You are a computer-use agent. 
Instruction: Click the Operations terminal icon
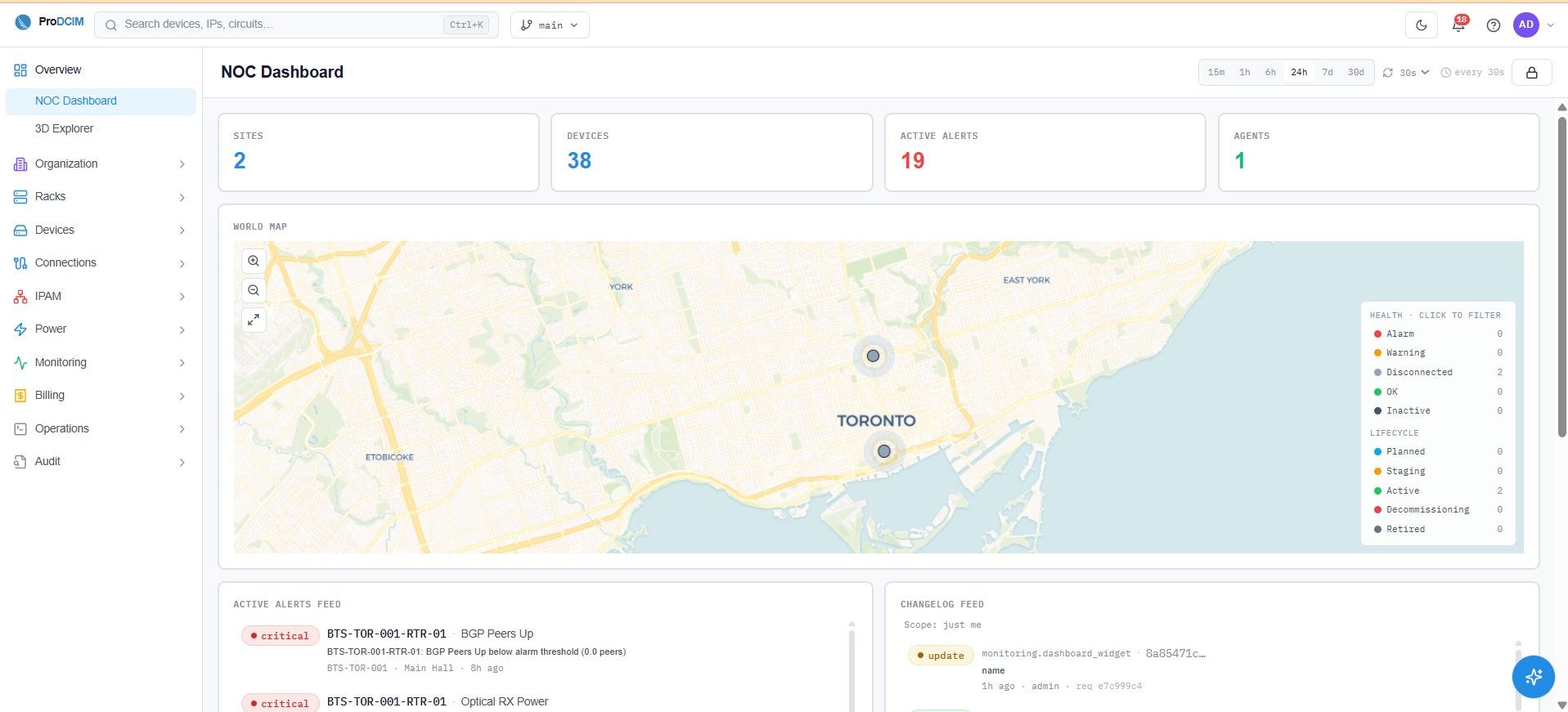point(20,429)
